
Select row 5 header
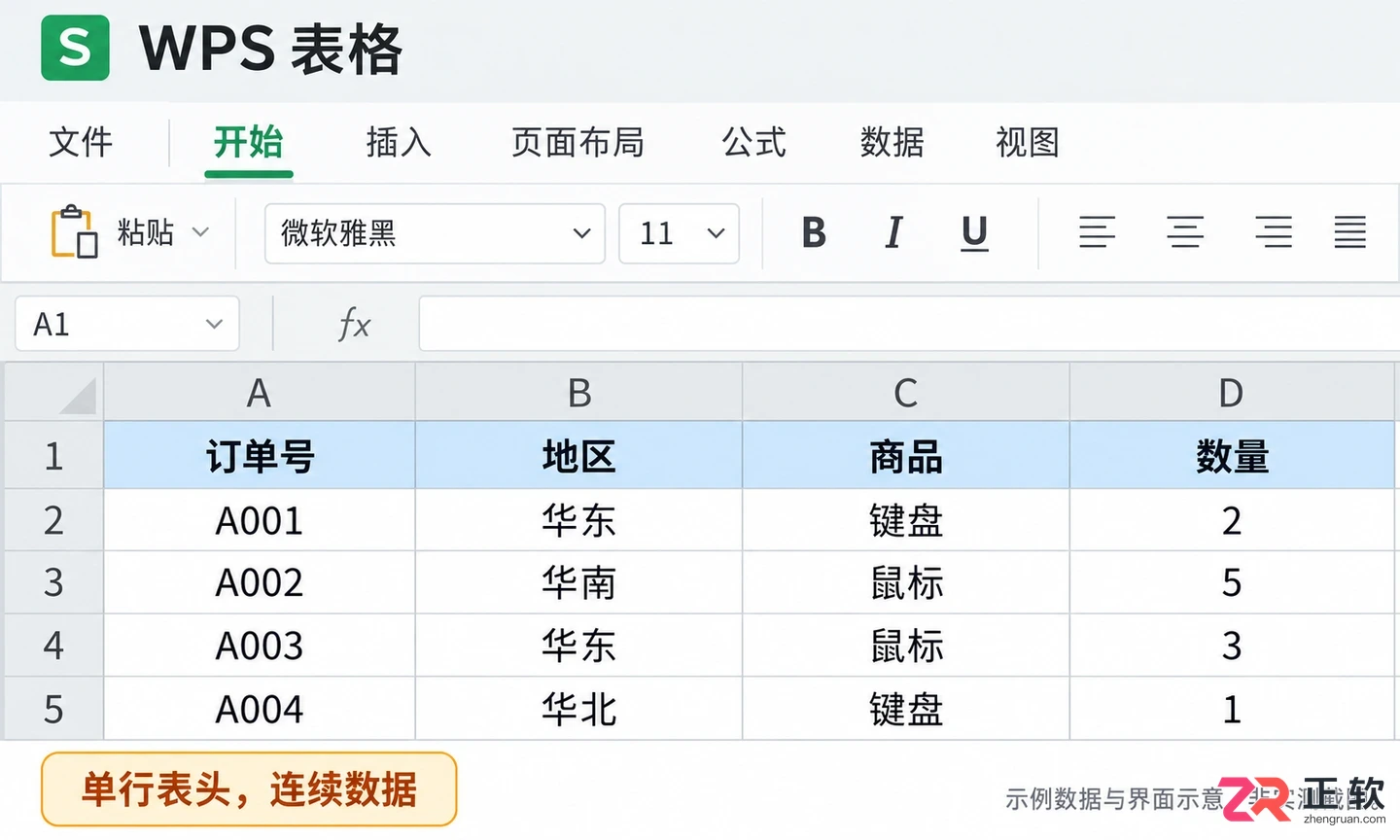53,709
